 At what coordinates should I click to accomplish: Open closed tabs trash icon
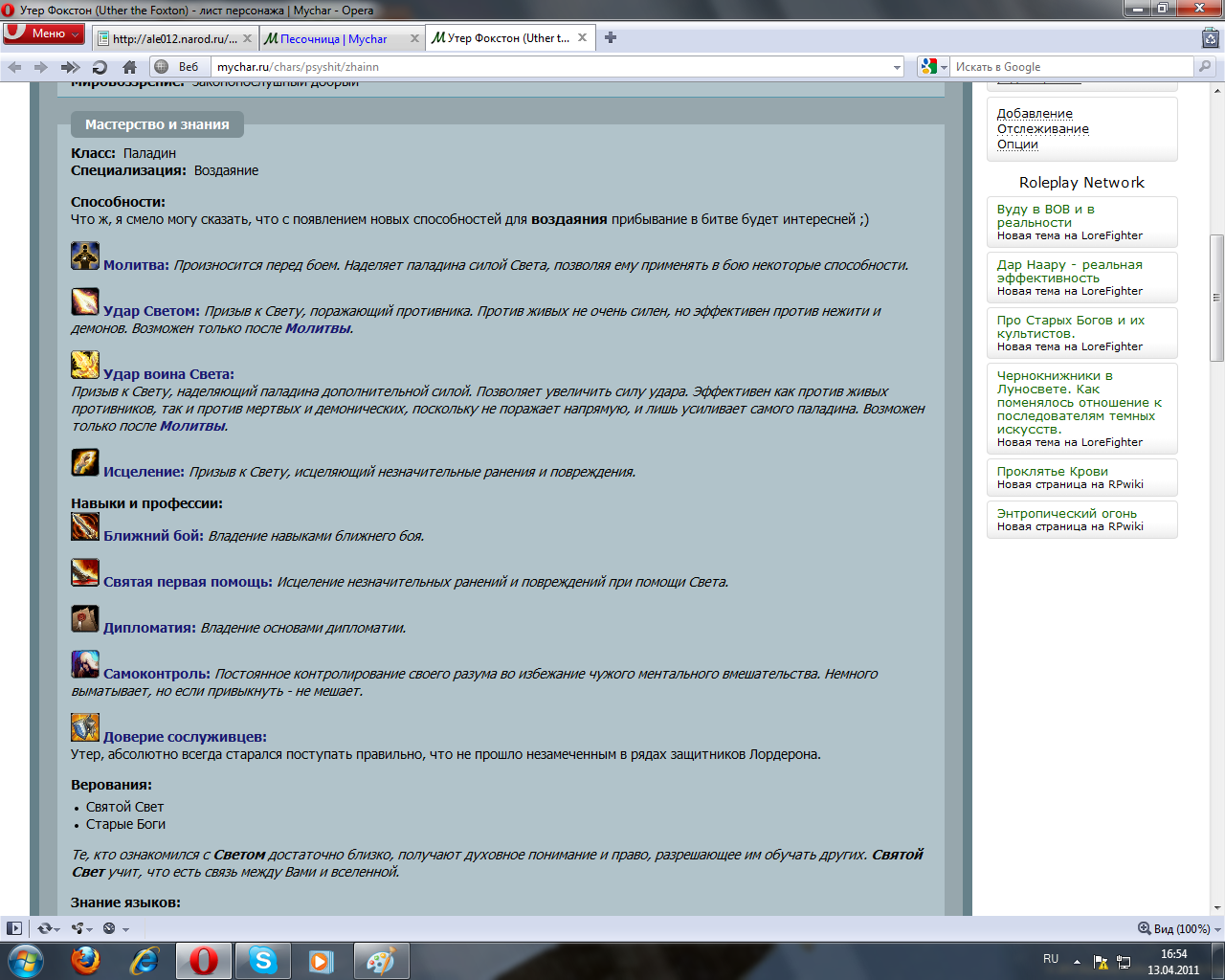pos(1211,38)
